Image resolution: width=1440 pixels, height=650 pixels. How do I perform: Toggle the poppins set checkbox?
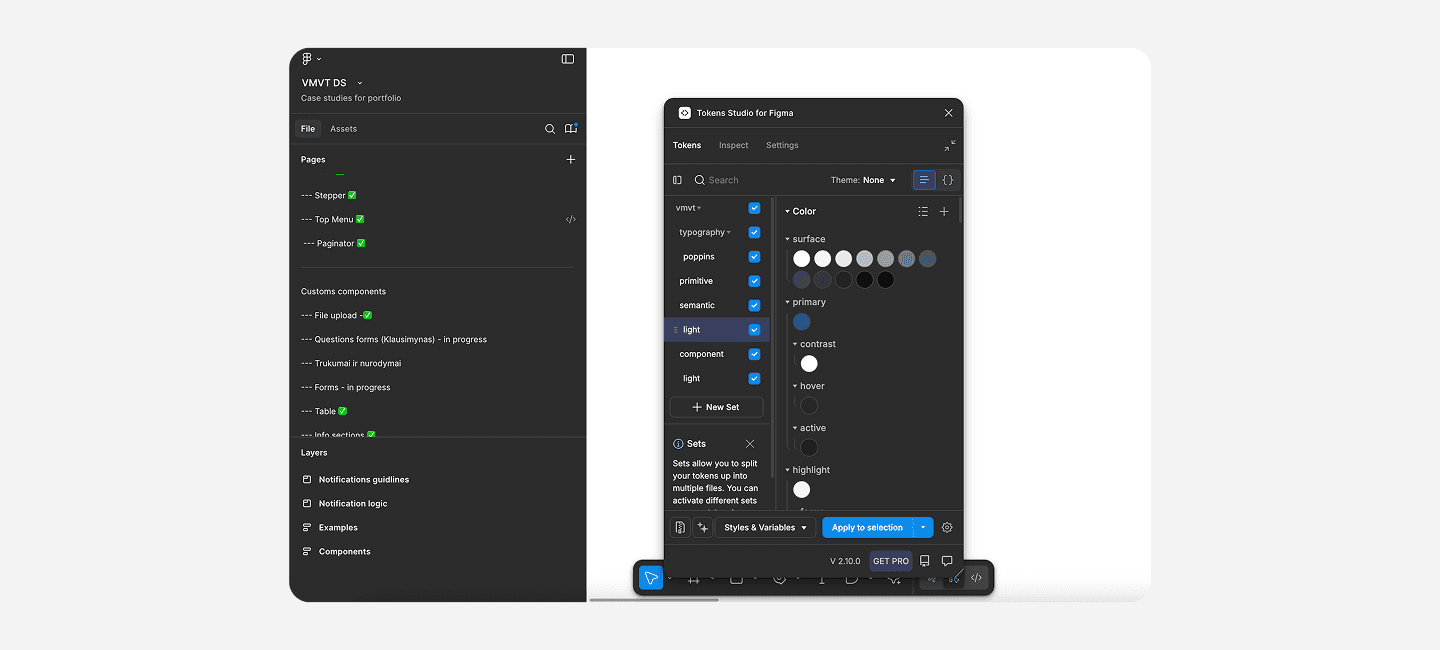click(754, 257)
